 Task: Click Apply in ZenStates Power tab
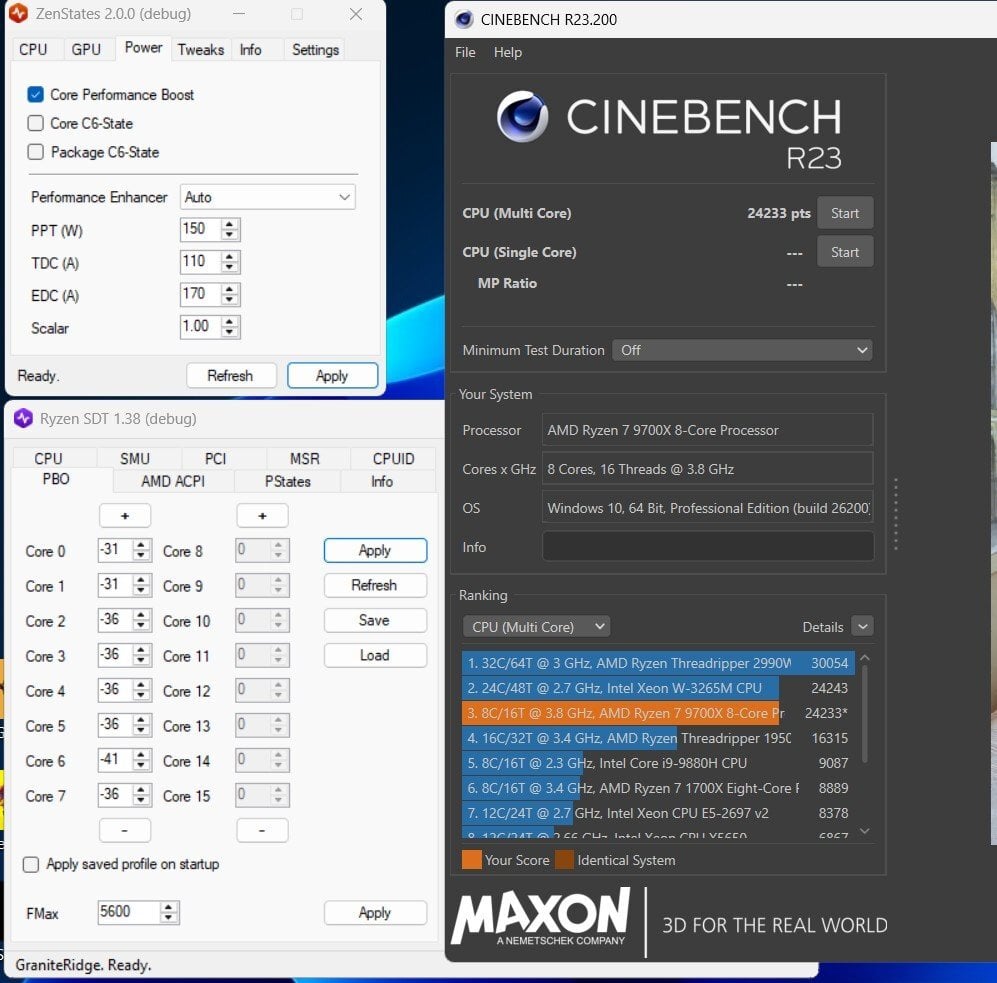point(333,376)
